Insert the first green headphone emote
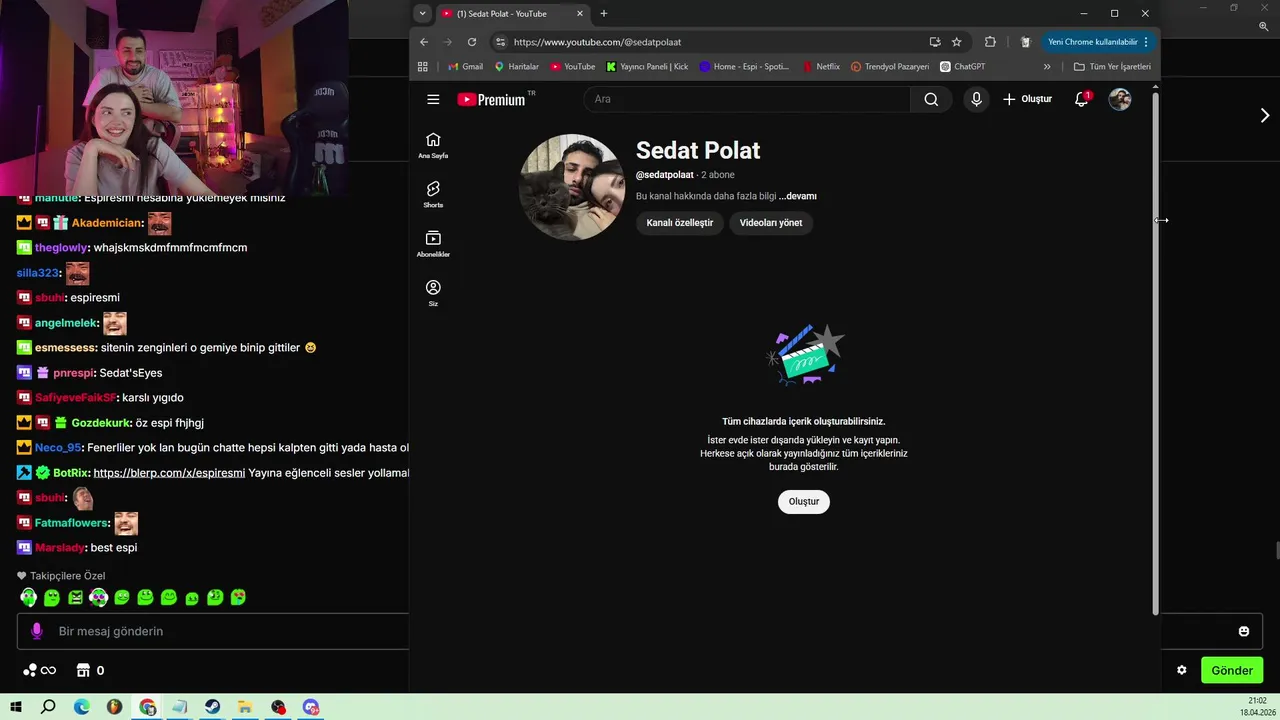1280x720 pixels. coord(28,597)
